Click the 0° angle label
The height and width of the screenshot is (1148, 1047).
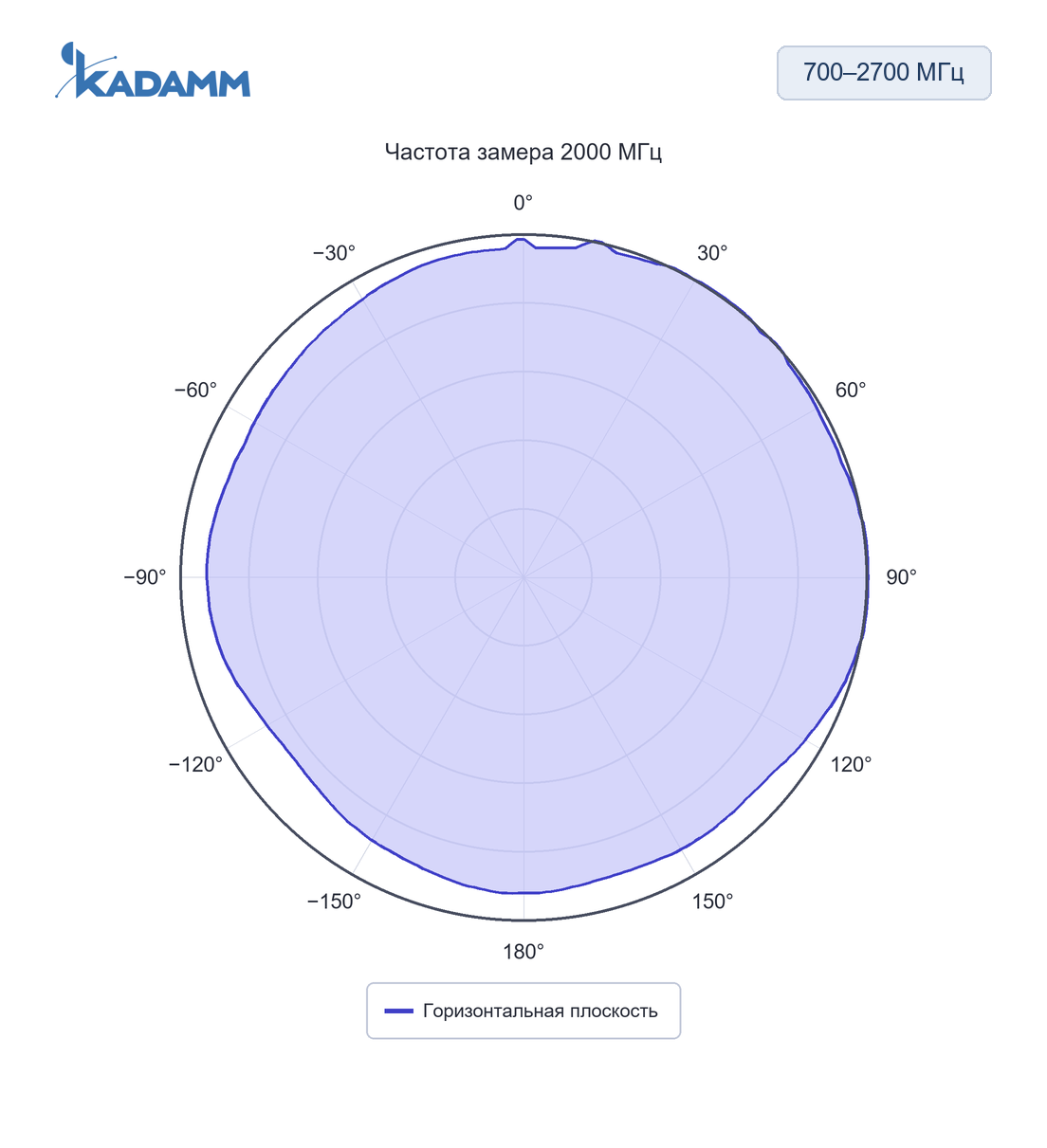pyautogui.click(x=523, y=203)
